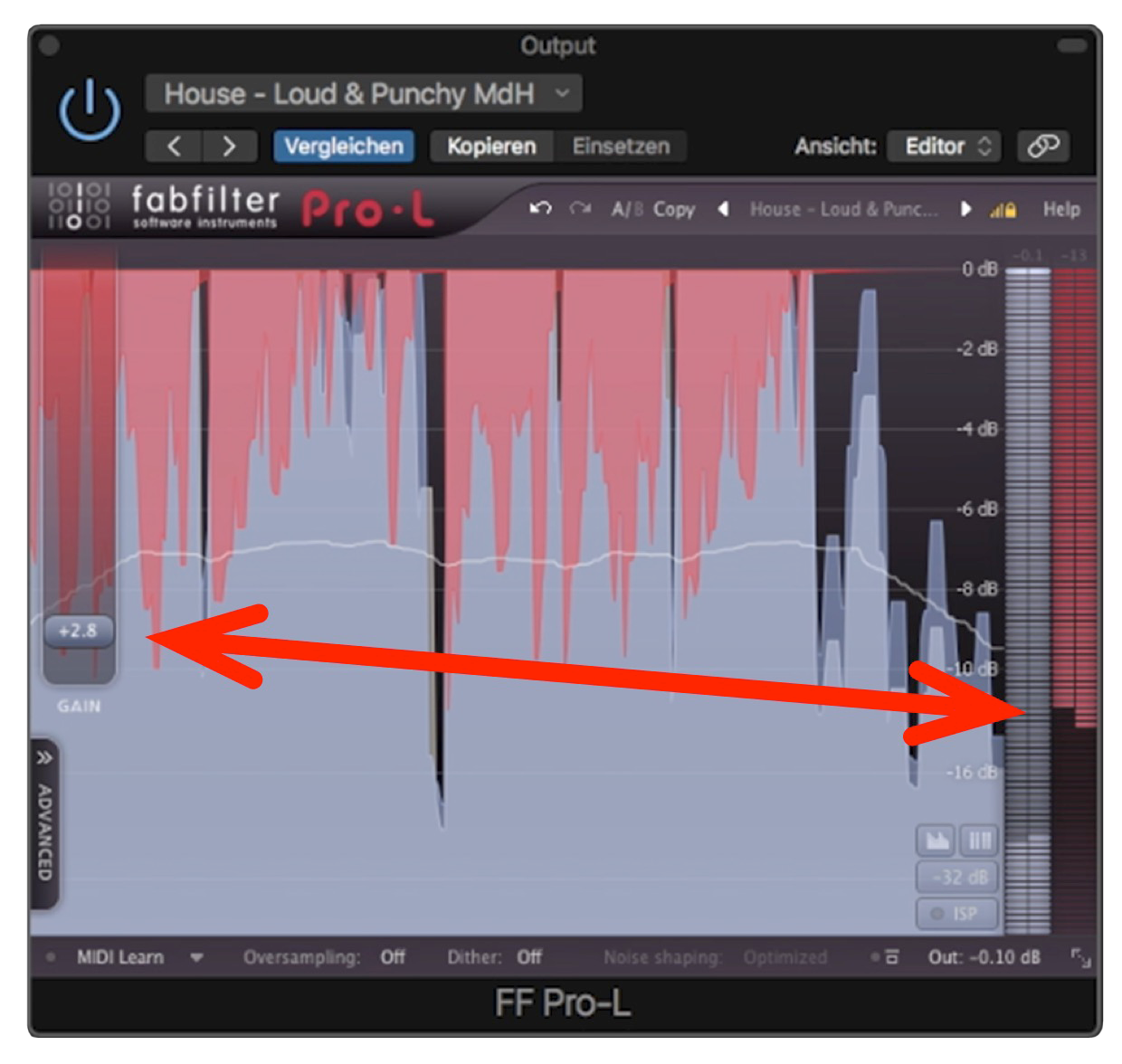Click the MIDI indicator dot left of MIDI Learn

click(51, 957)
